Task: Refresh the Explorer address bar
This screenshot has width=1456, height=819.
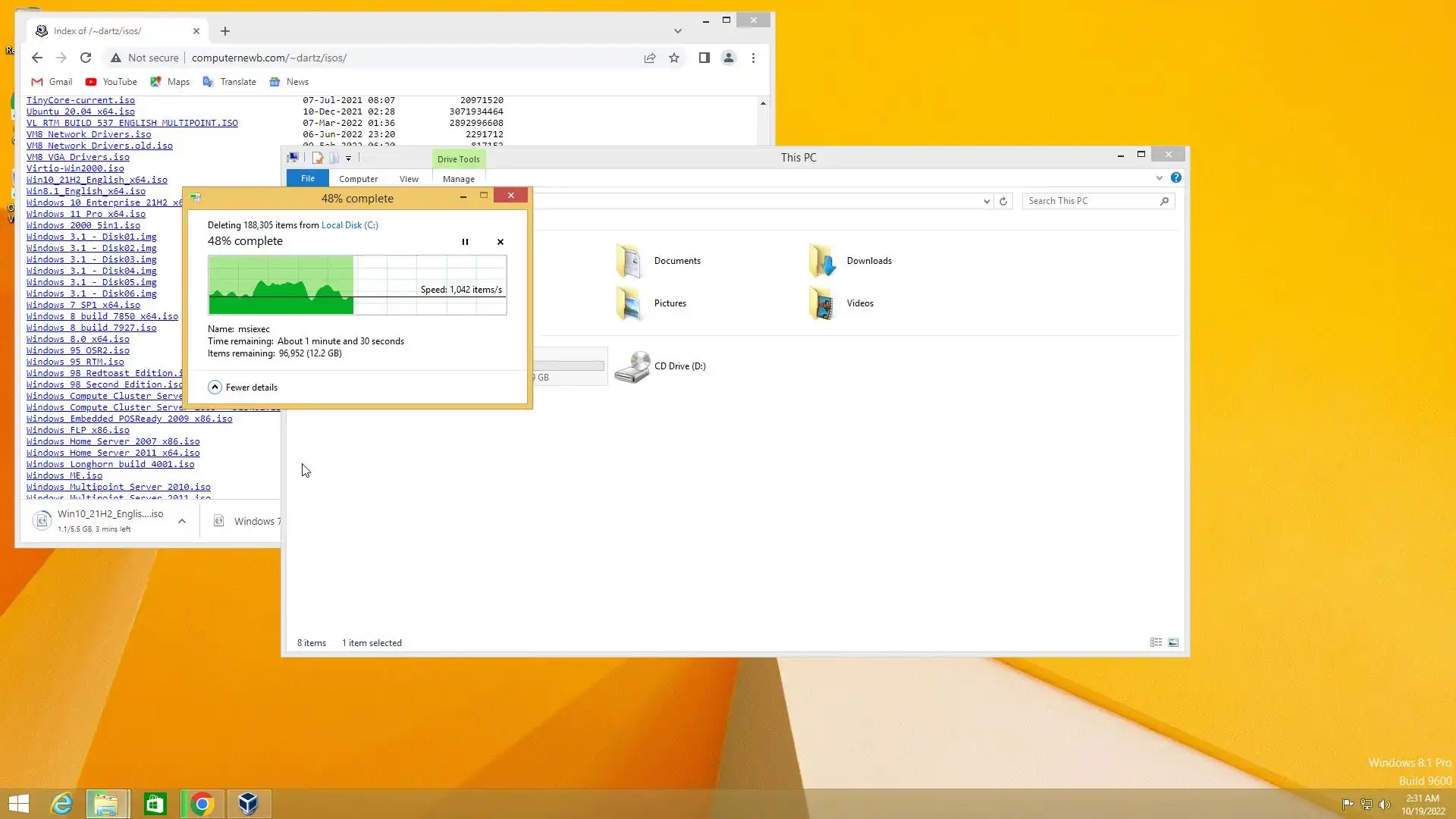Action: pyautogui.click(x=1003, y=201)
